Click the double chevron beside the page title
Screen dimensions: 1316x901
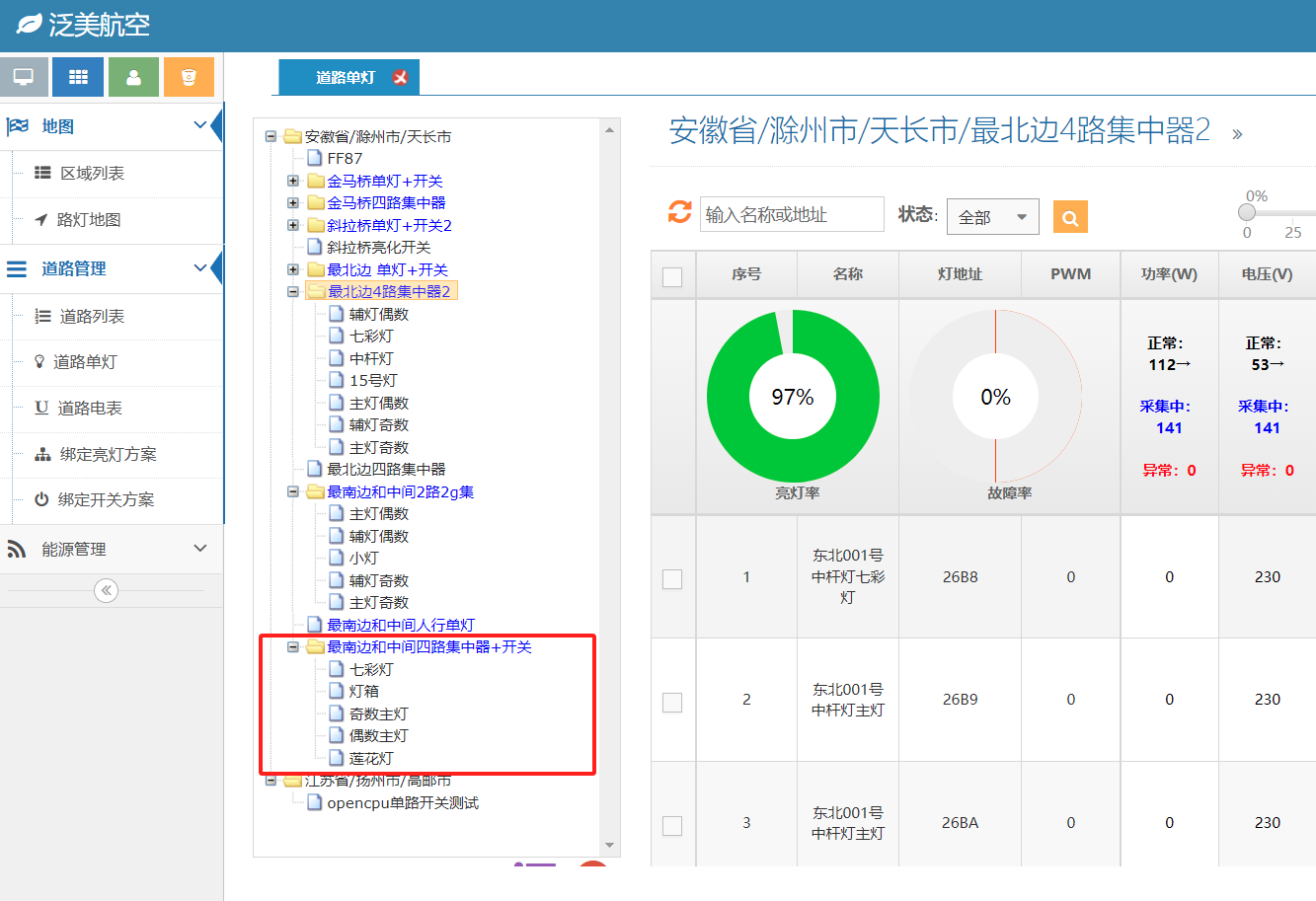pyautogui.click(x=1237, y=134)
